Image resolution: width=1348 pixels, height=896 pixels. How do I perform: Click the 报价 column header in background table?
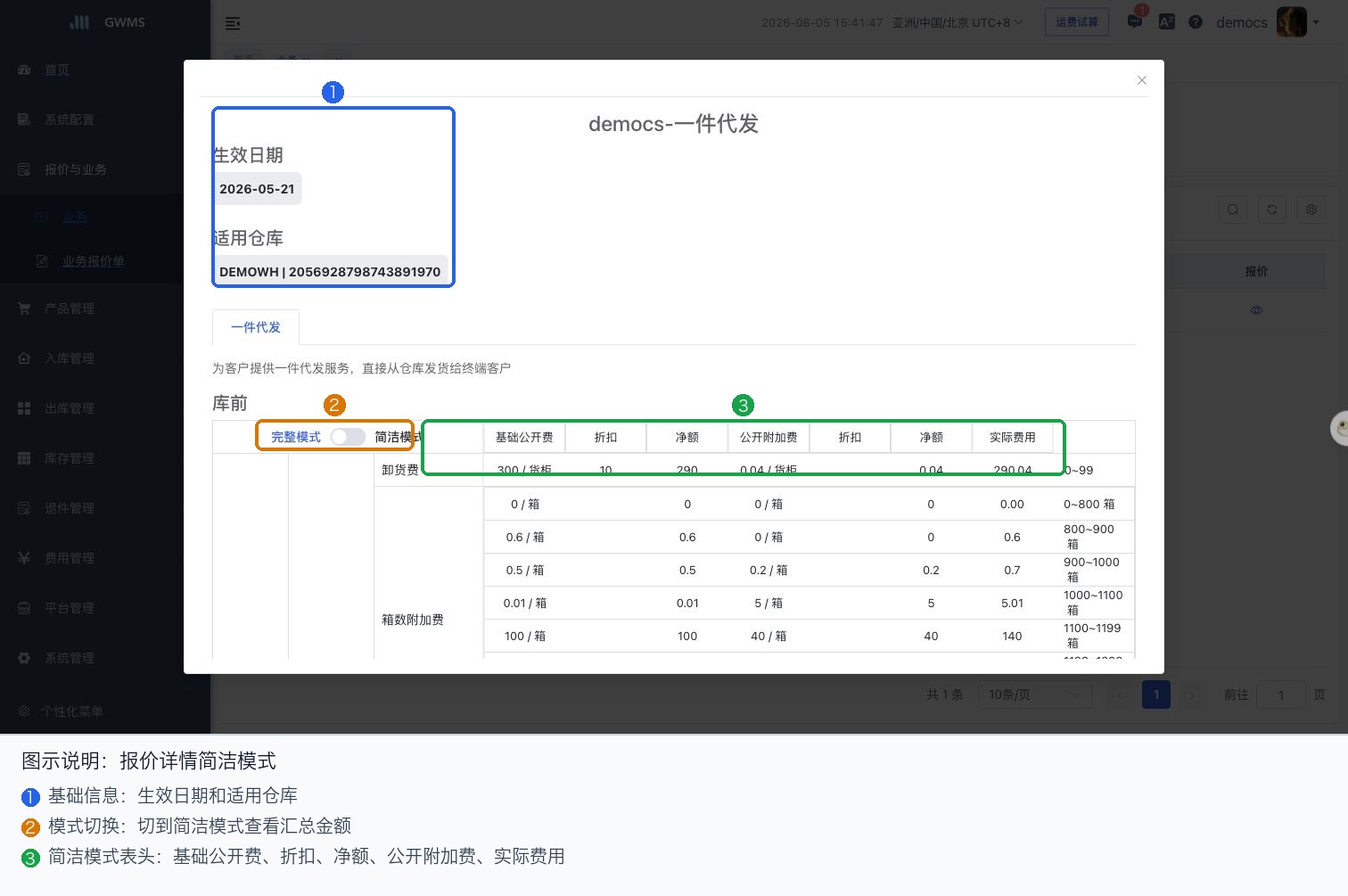tap(1256, 271)
